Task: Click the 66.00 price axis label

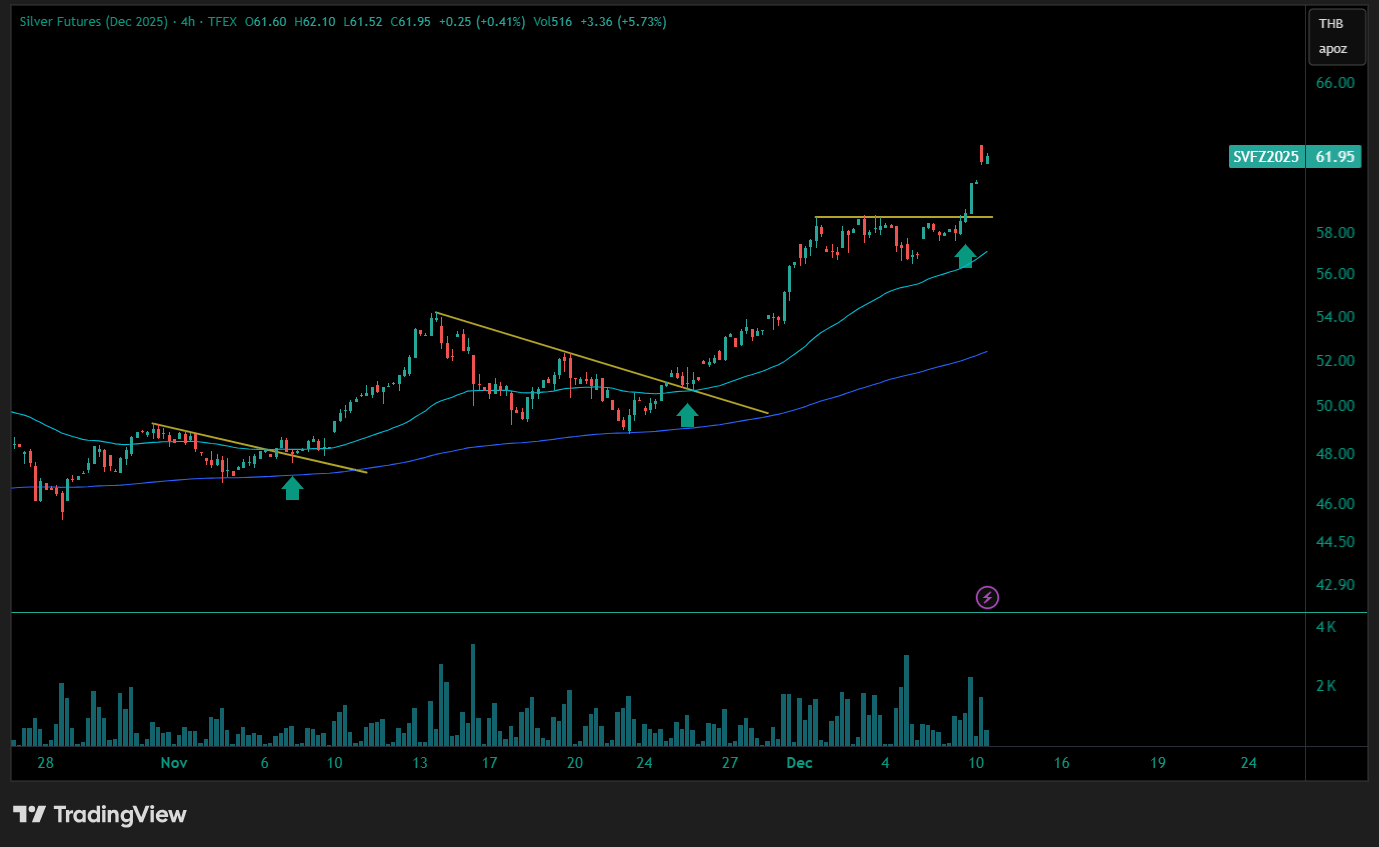Action: pos(1335,83)
